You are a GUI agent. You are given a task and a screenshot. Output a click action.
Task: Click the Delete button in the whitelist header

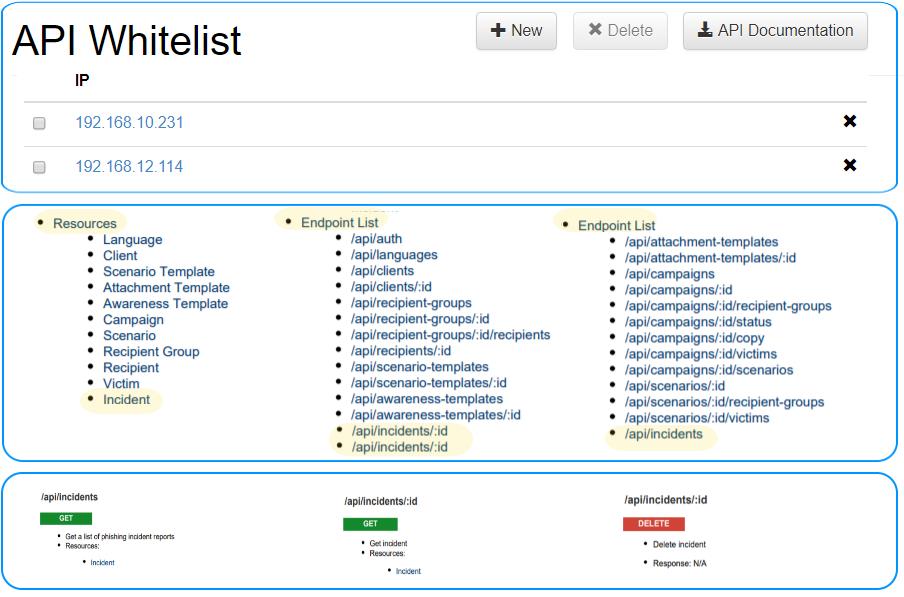620,31
